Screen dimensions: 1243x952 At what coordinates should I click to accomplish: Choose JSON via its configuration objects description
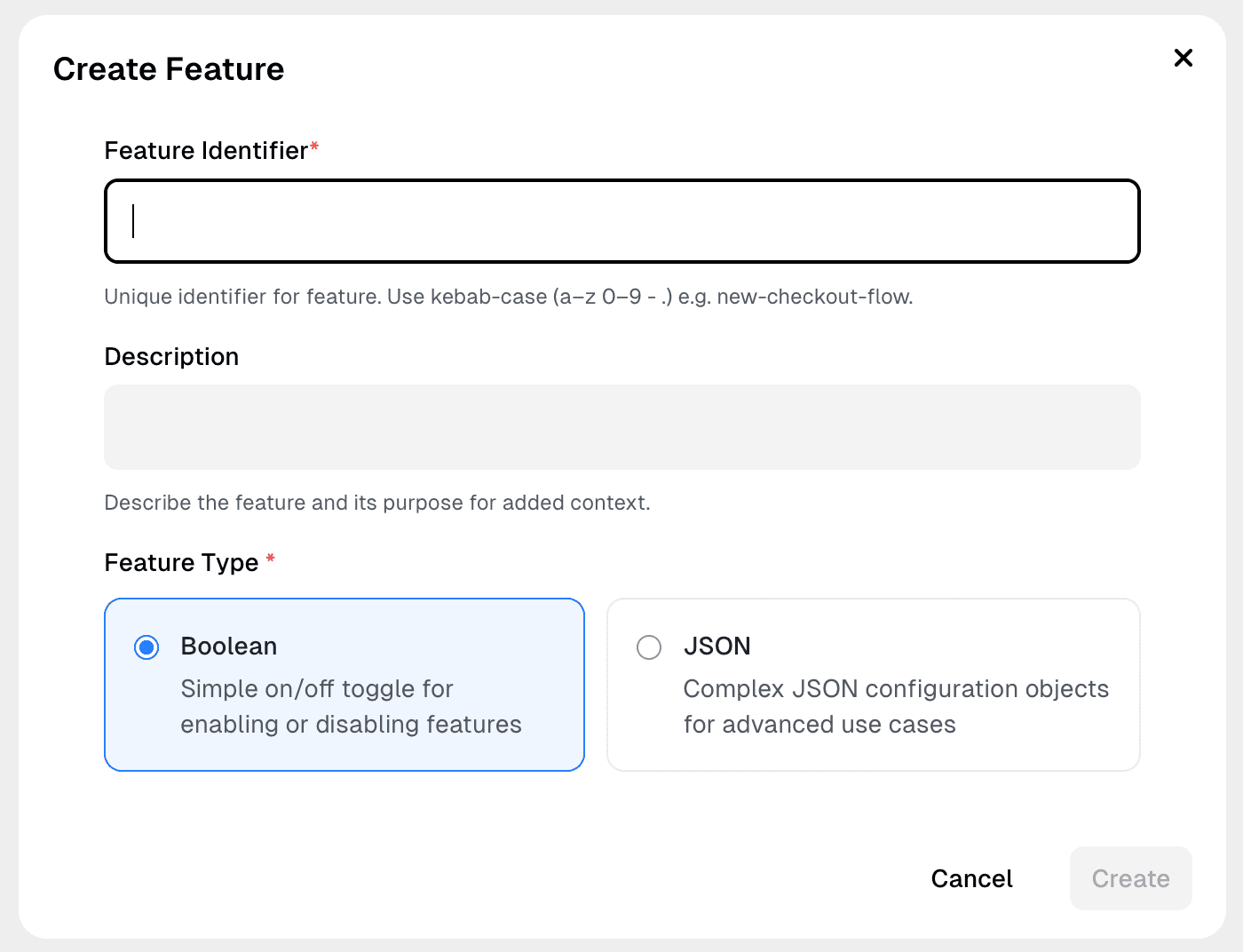tap(895, 707)
